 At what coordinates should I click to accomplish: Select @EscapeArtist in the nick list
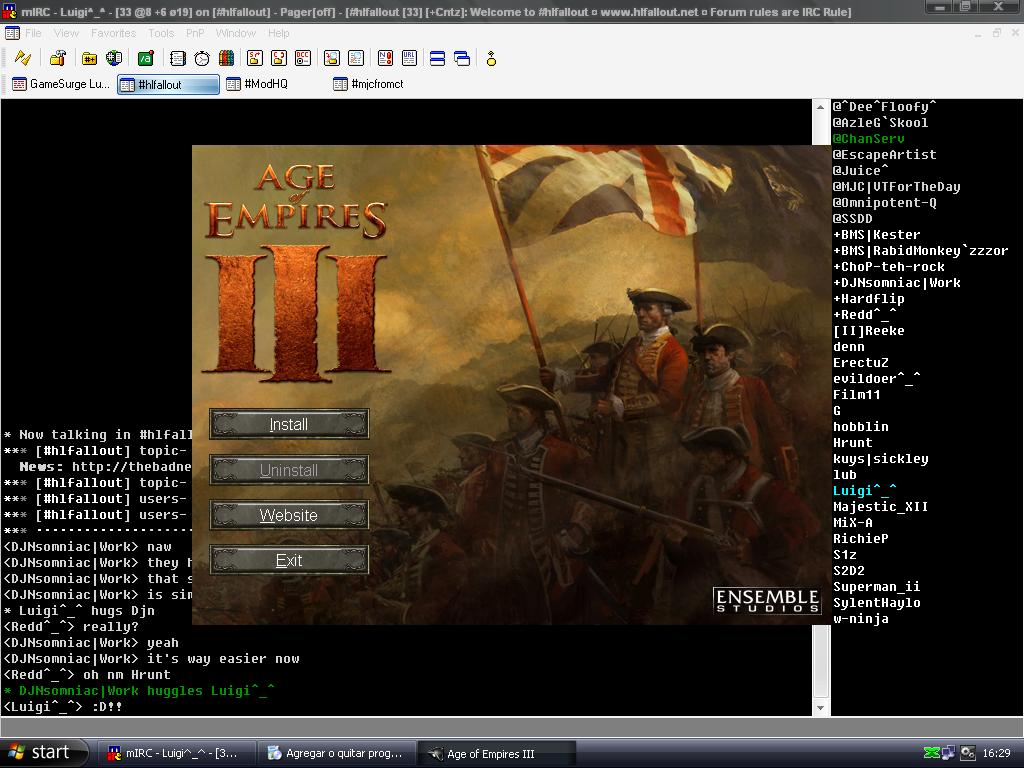(x=884, y=155)
